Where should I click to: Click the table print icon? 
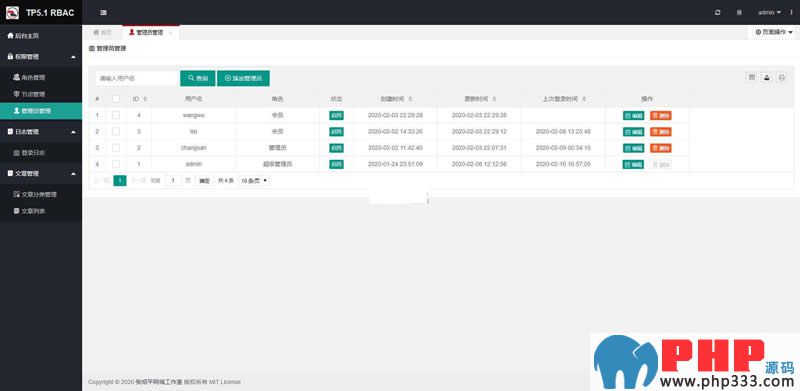tap(781, 77)
